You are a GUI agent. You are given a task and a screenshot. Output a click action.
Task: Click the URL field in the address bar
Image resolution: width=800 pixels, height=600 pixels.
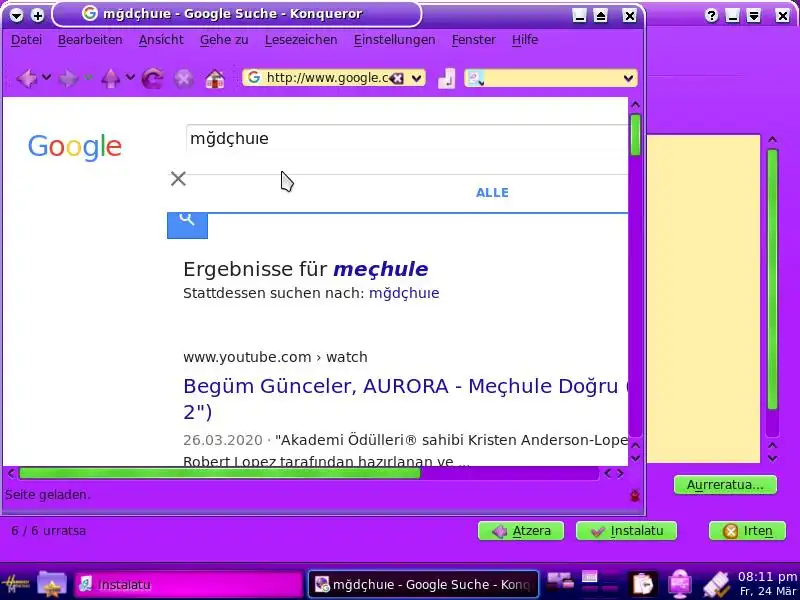point(327,78)
